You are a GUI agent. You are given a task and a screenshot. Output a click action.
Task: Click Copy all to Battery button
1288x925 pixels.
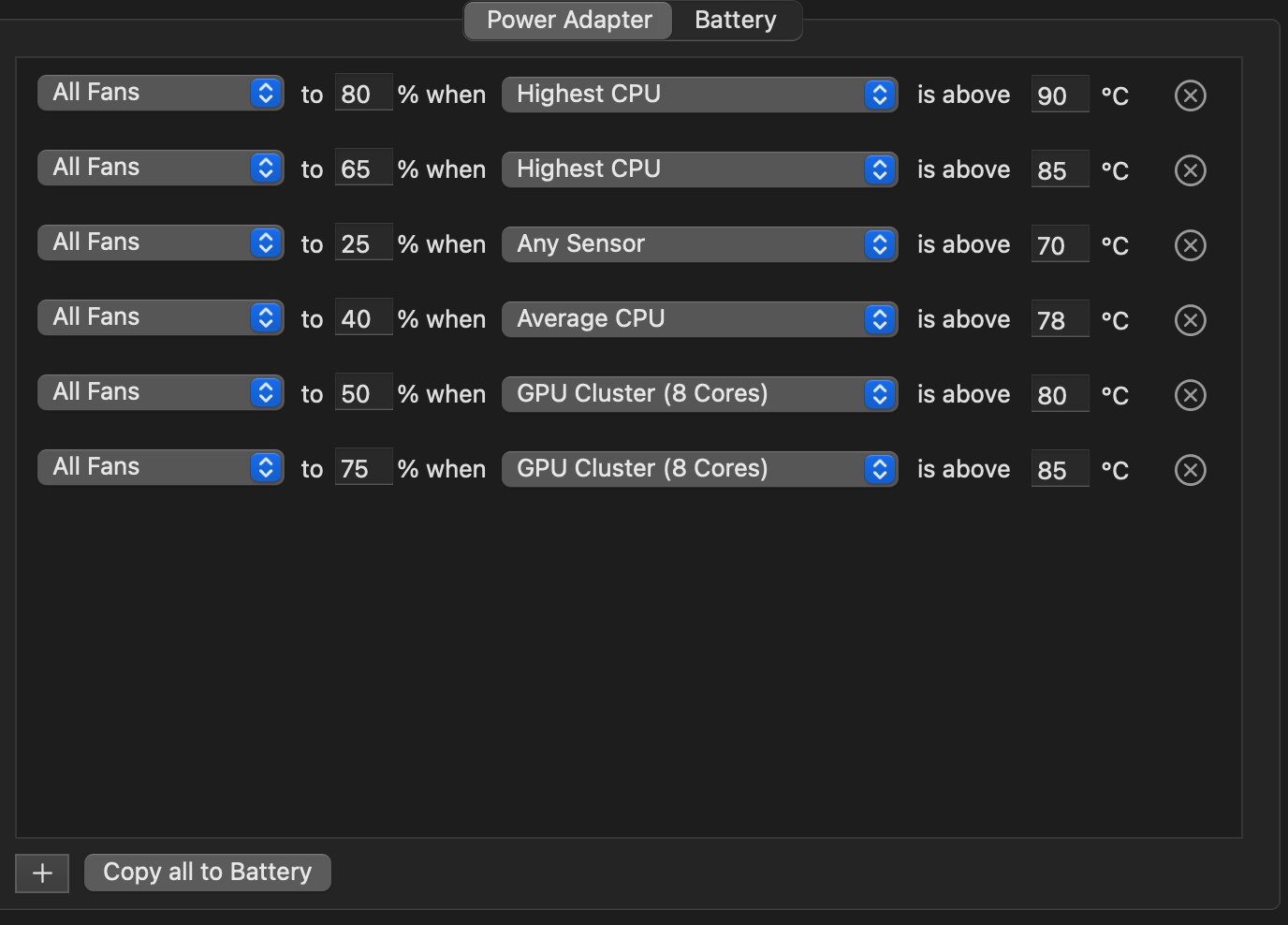207,873
